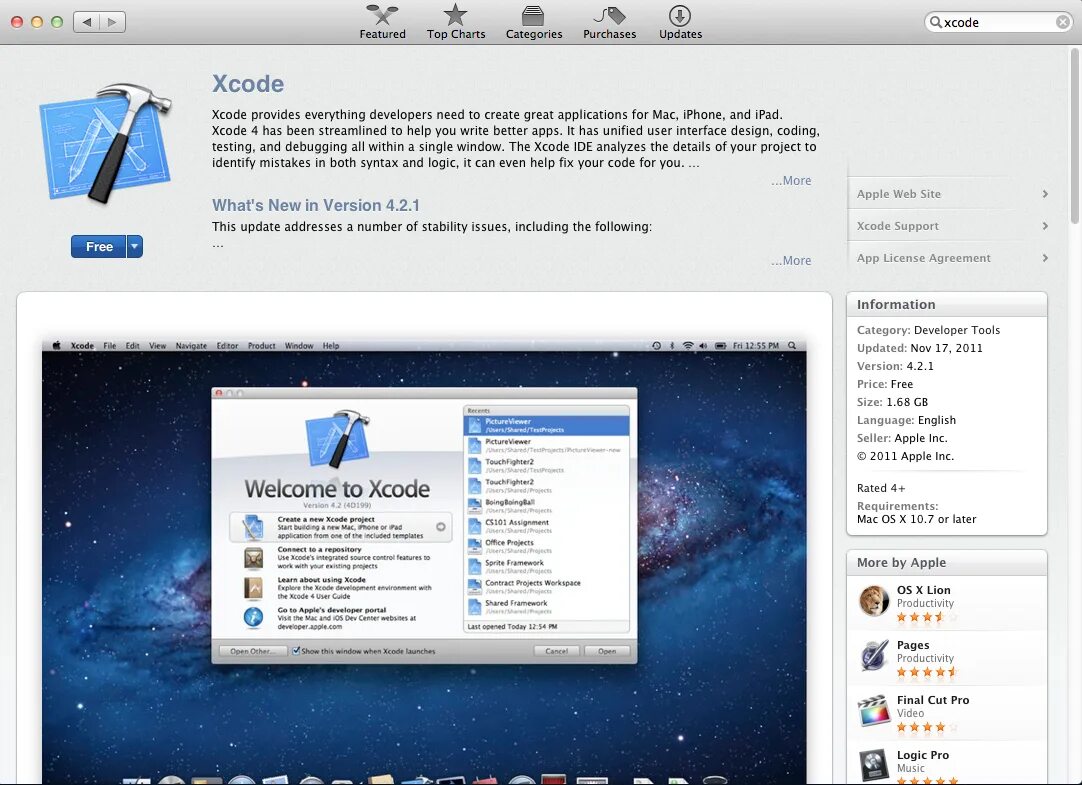Click the Xcode title heading
This screenshot has width=1082, height=785.
(248, 83)
